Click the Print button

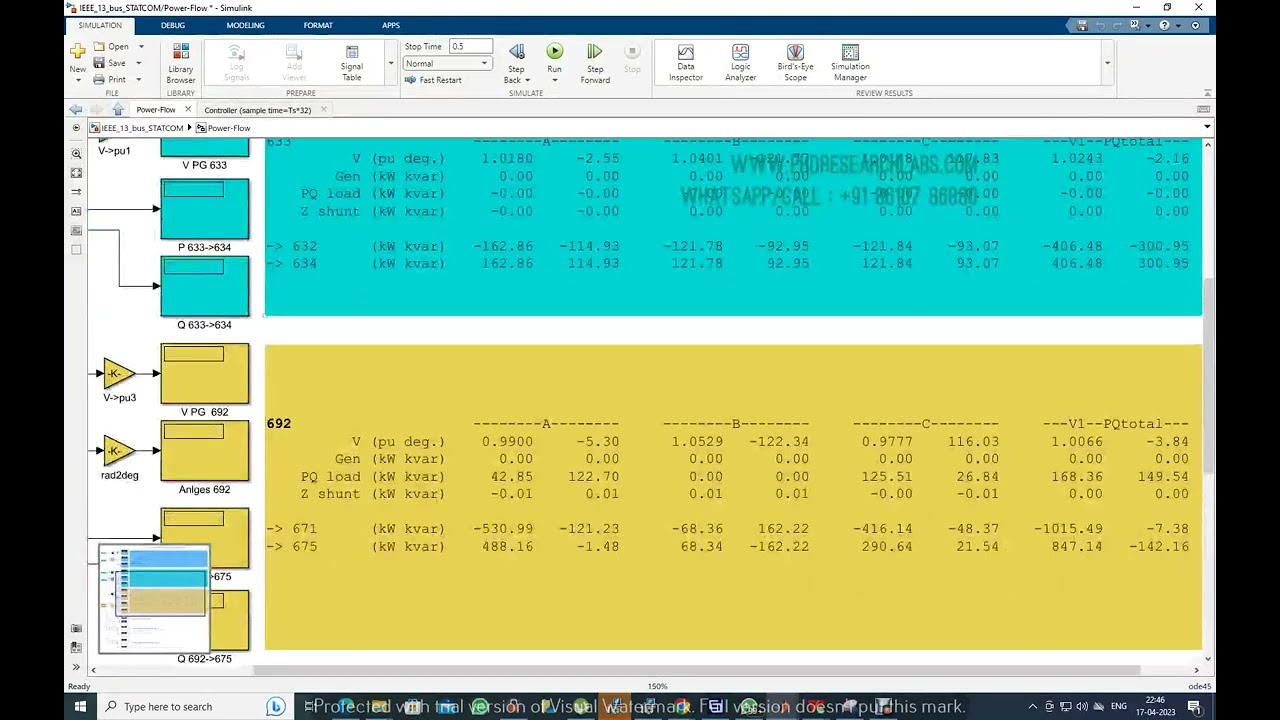110,79
